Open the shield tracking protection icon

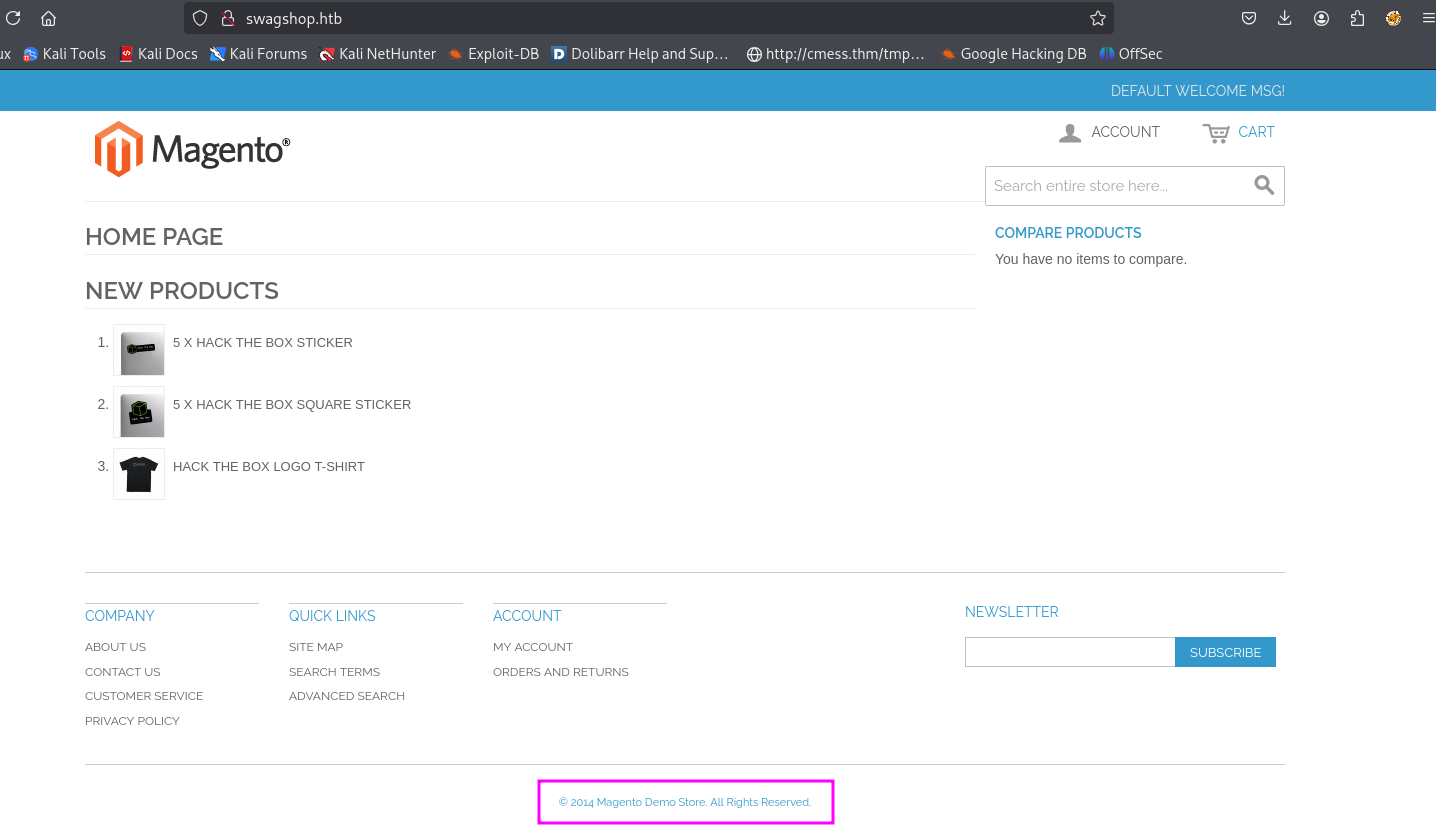200,18
